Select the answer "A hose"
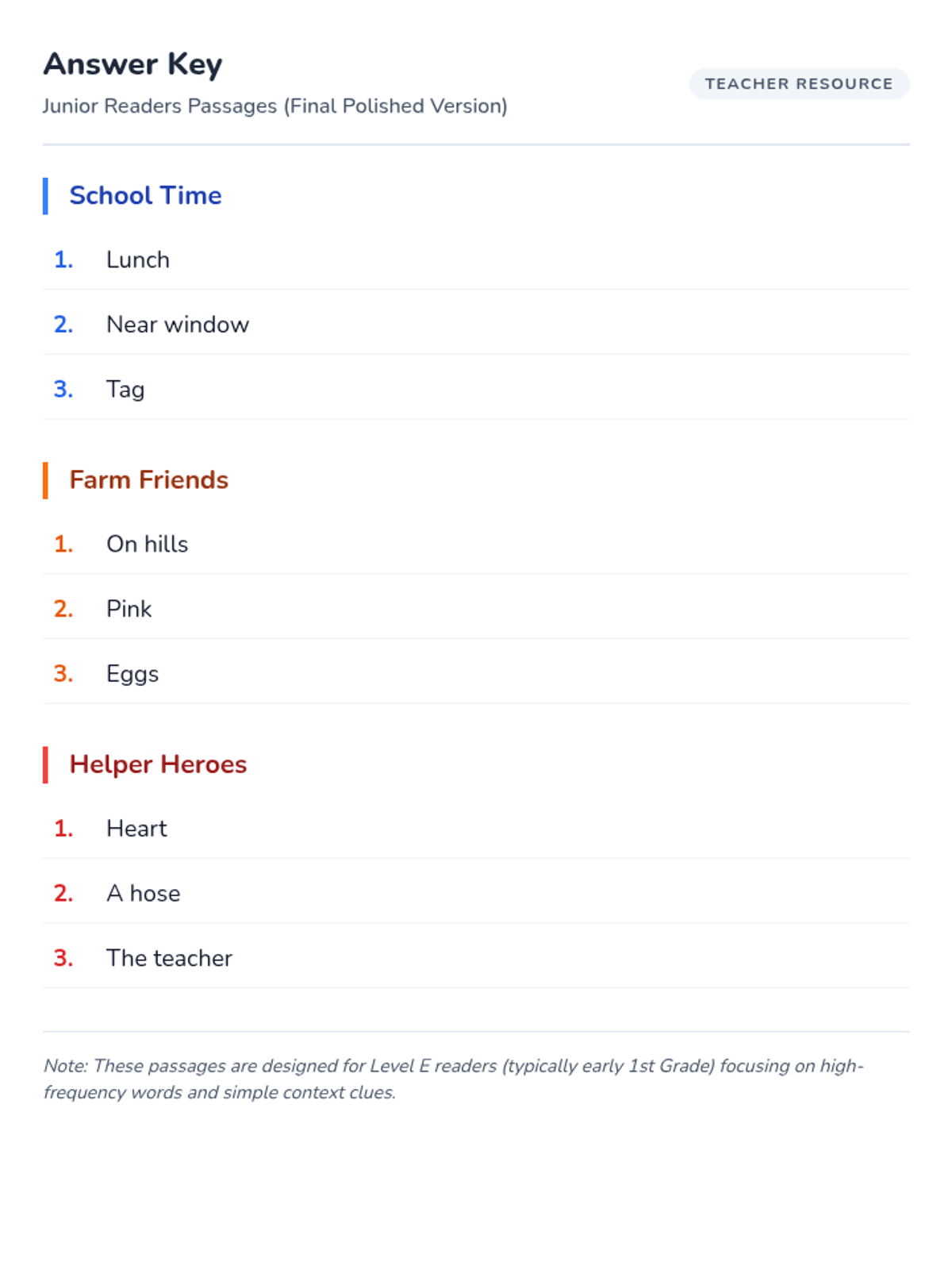 pyautogui.click(x=144, y=894)
